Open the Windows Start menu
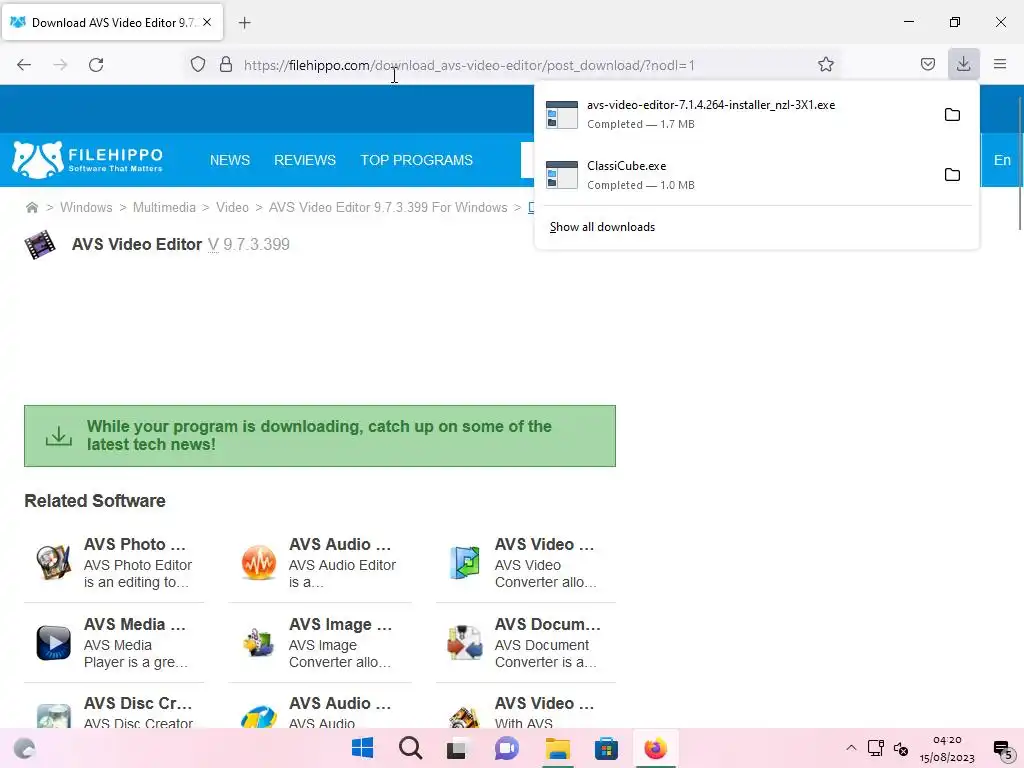 (x=362, y=748)
